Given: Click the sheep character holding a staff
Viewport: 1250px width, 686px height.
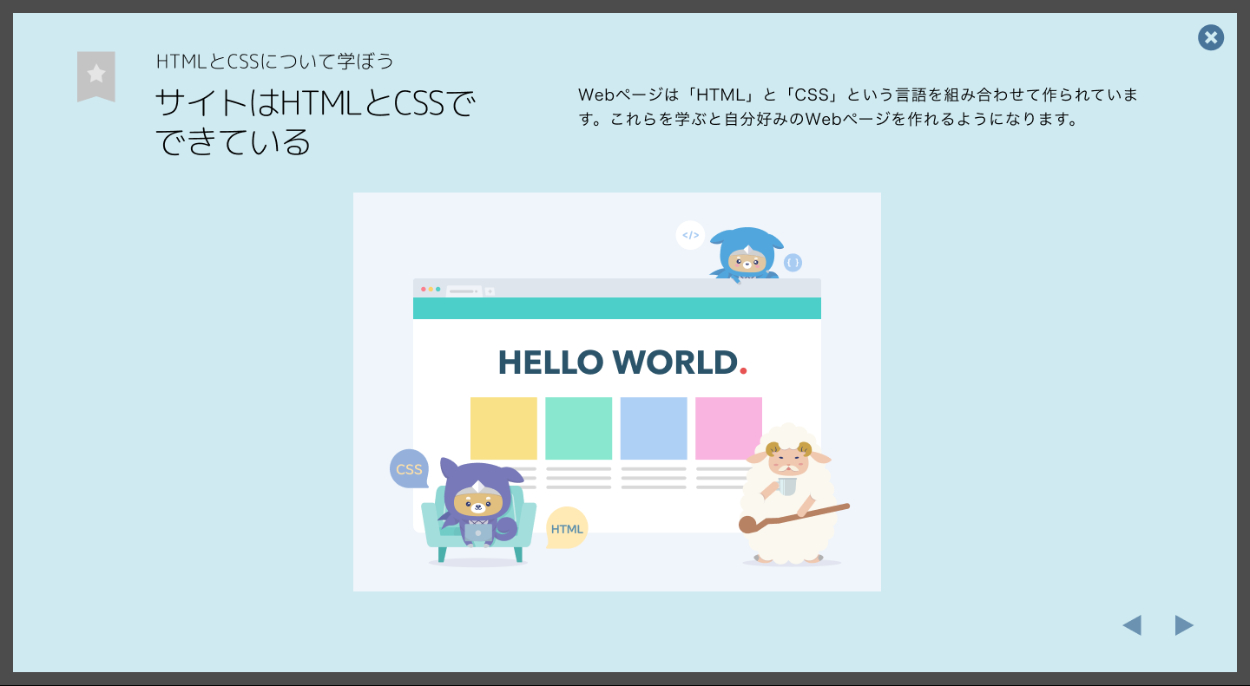Looking at the screenshot, I should pyautogui.click(x=788, y=495).
